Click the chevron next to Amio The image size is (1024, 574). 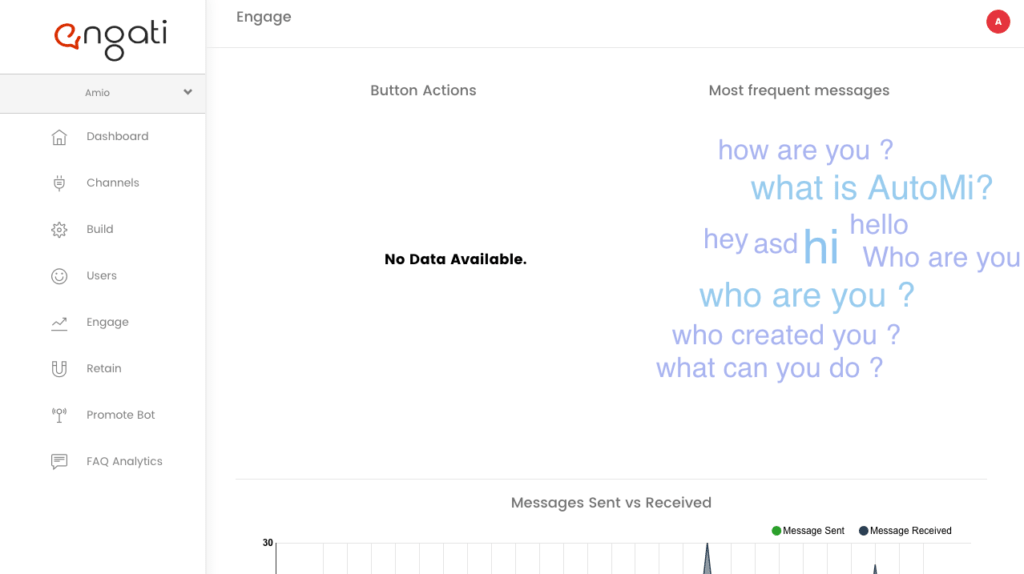click(188, 92)
